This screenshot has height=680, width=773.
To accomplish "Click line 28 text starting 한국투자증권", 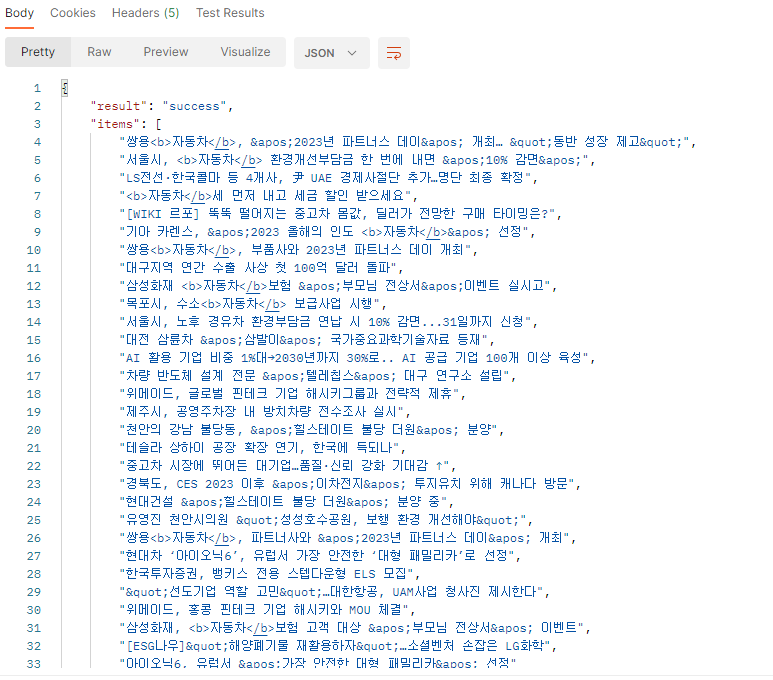I will (x=267, y=574).
